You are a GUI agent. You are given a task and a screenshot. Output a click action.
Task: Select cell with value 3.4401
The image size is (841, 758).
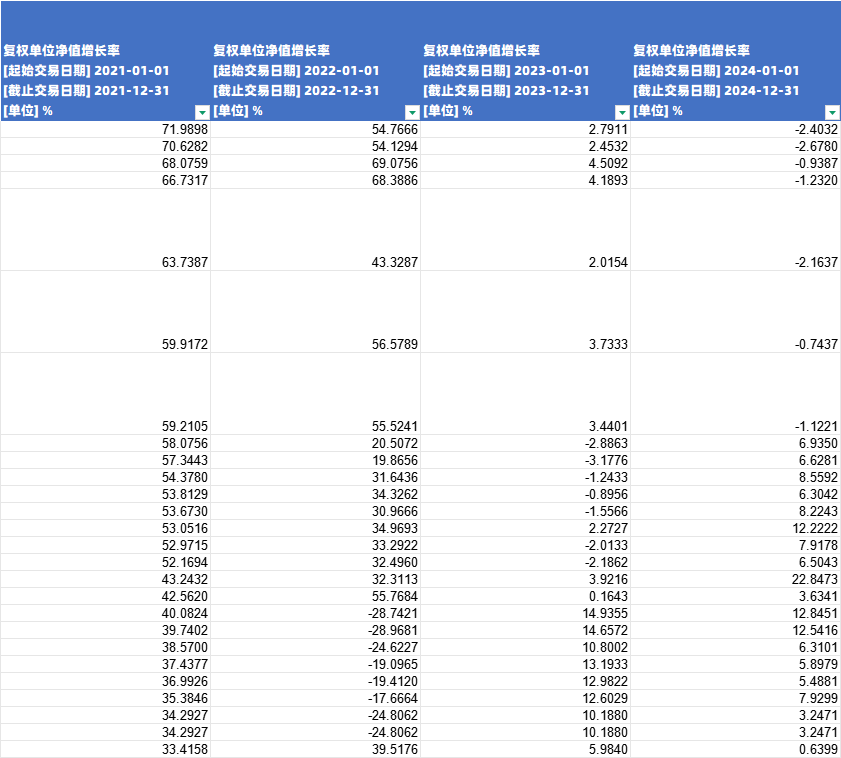pyautogui.click(x=526, y=394)
